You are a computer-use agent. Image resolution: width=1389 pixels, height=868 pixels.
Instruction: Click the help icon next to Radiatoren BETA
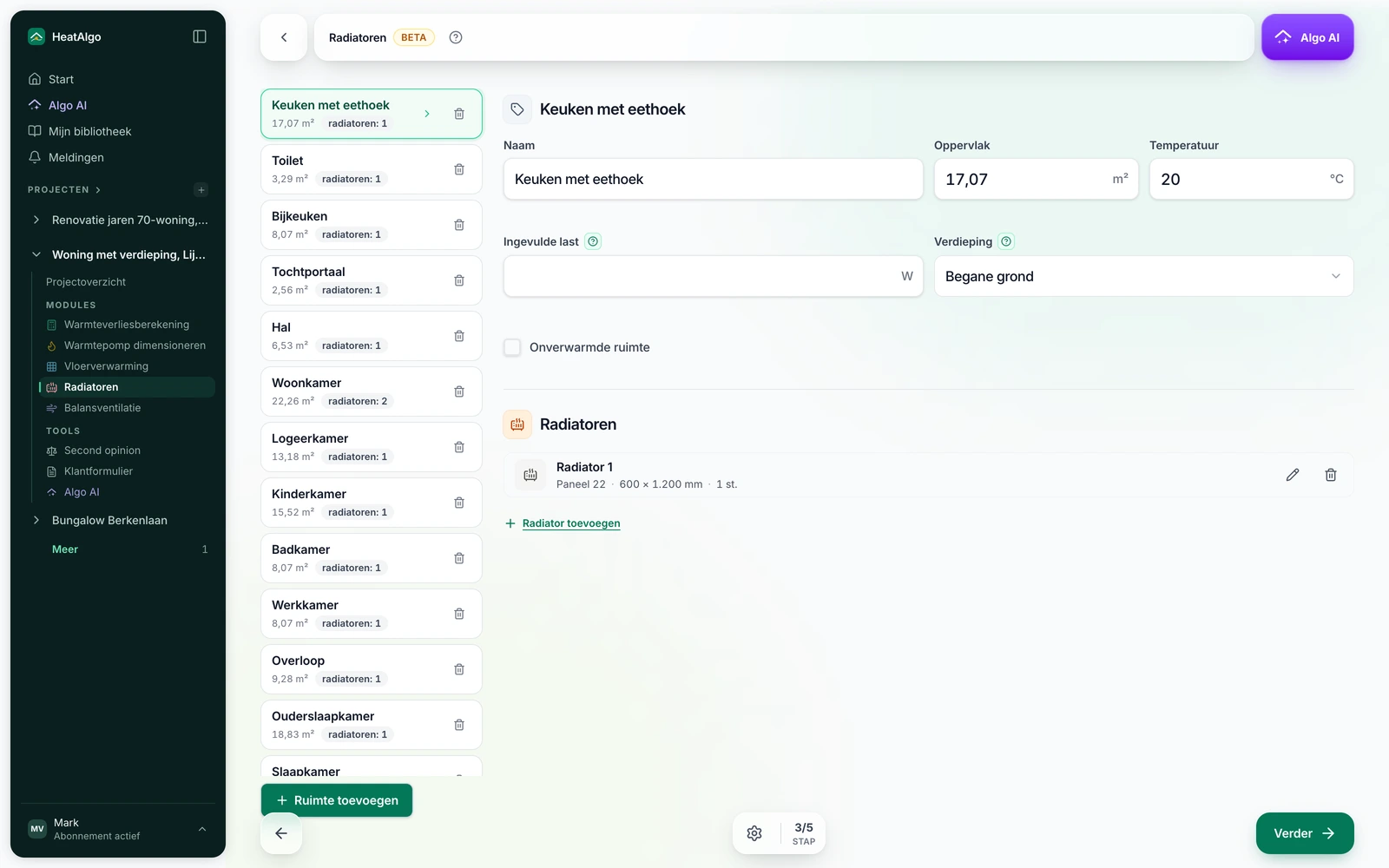tap(456, 37)
